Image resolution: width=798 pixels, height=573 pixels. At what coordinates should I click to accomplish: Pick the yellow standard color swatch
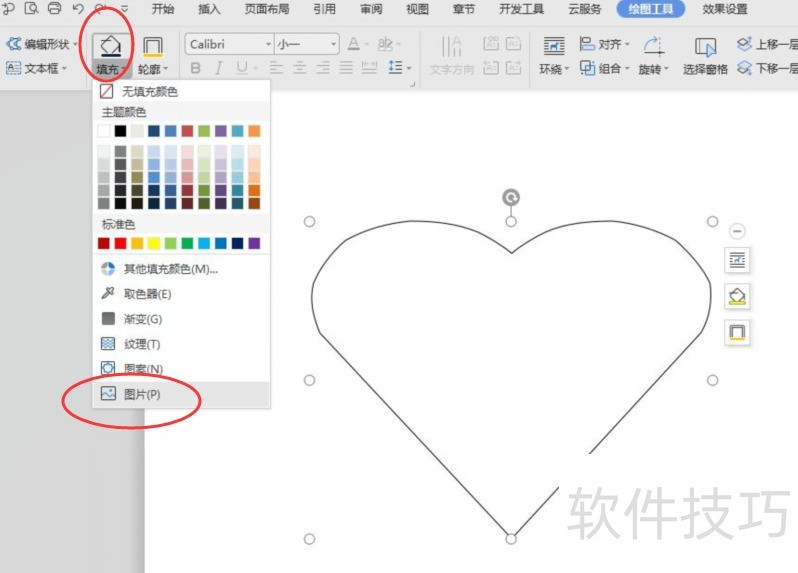(154, 243)
